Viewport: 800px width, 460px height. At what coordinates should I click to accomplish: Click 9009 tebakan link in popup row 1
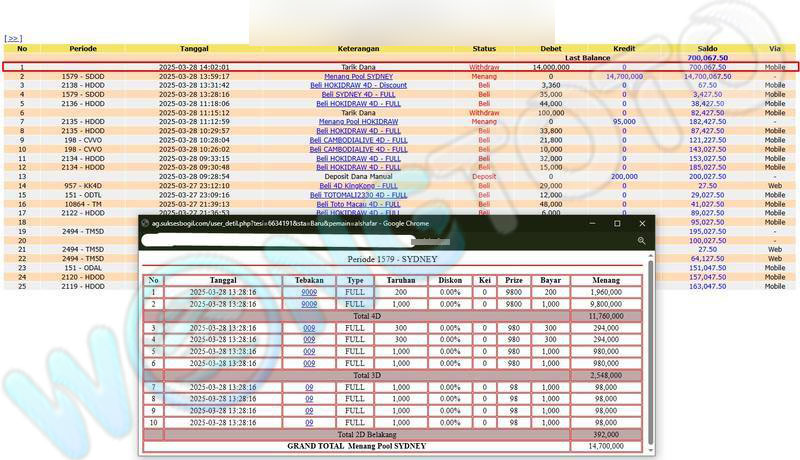[309, 292]
